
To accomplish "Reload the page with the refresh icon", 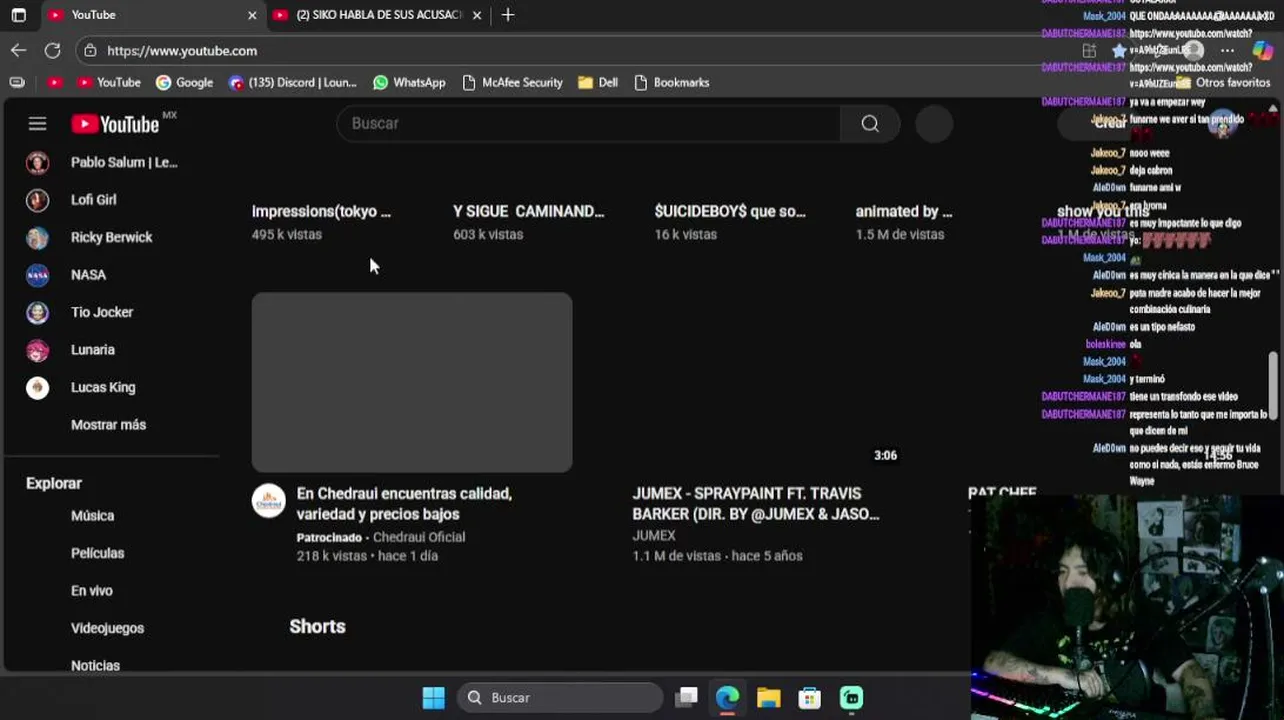I will pos(52,50).
